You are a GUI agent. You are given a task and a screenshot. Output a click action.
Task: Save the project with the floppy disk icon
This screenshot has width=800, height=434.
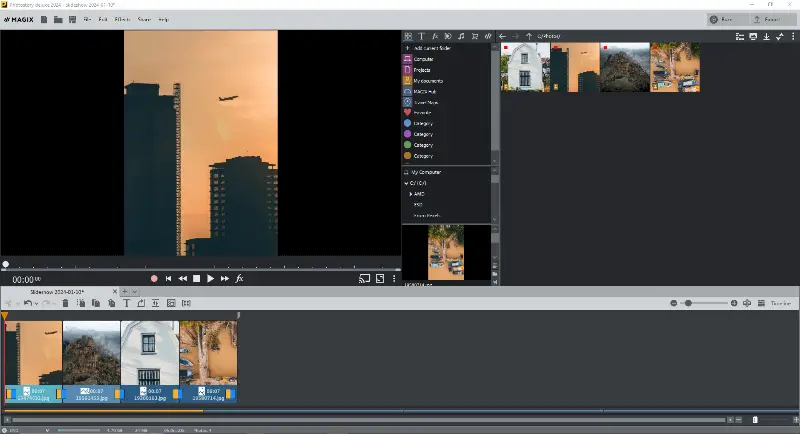pyautogui.click(x=72, y=19)
